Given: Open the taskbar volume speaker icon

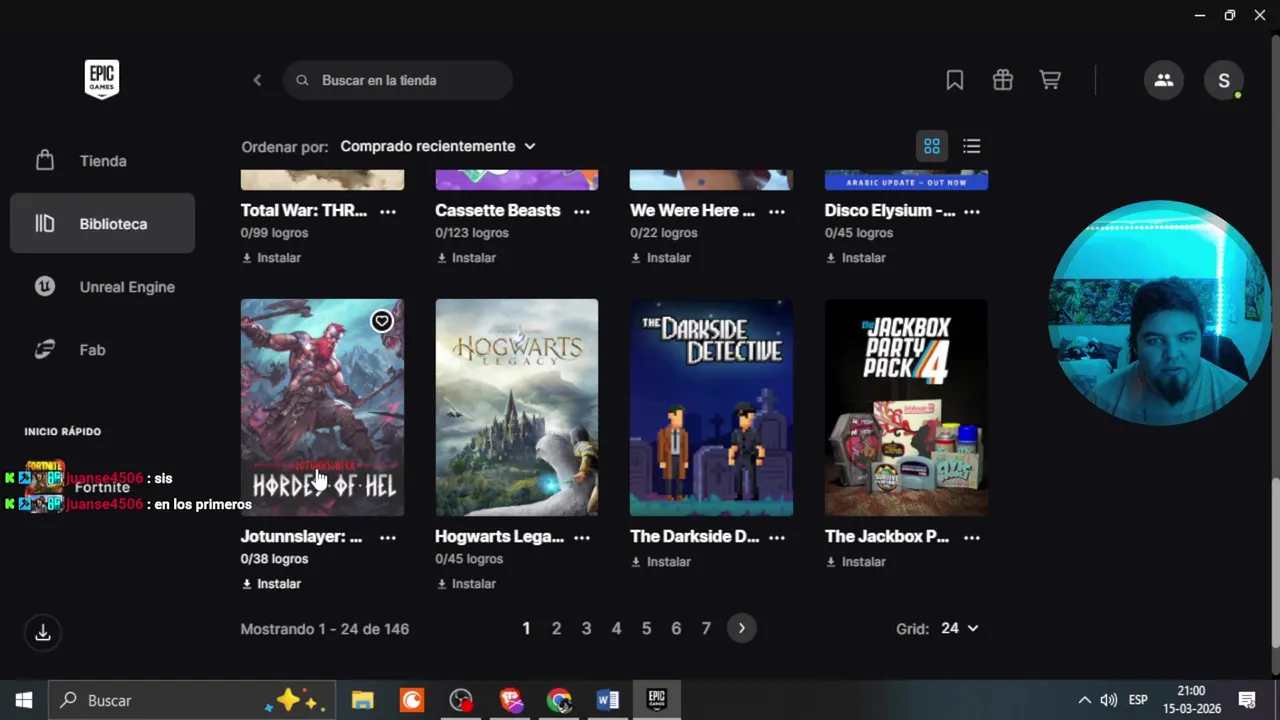Looking at the screenshot, I should pos(1109,700).
